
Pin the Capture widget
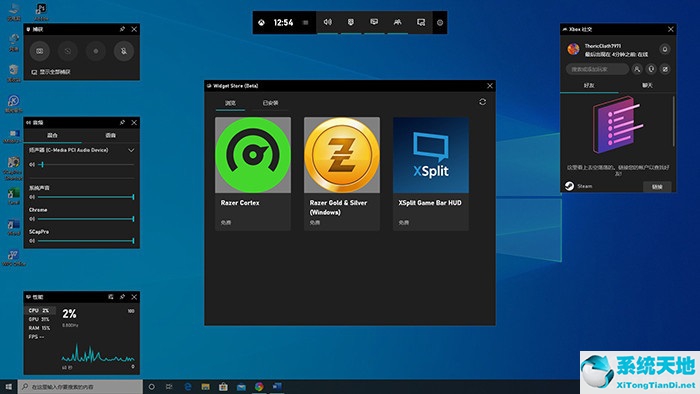(x=122, y=29)
